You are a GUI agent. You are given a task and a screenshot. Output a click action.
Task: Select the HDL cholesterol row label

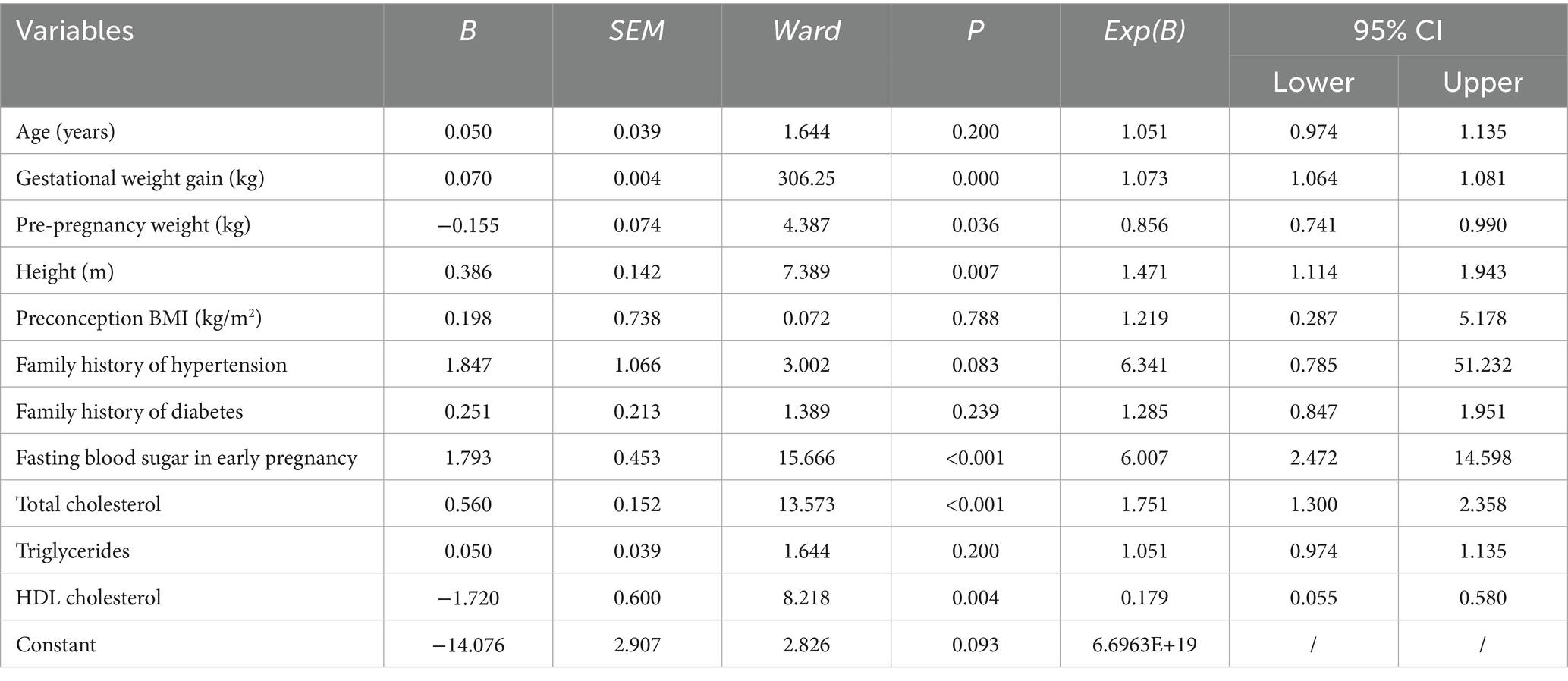89,598
